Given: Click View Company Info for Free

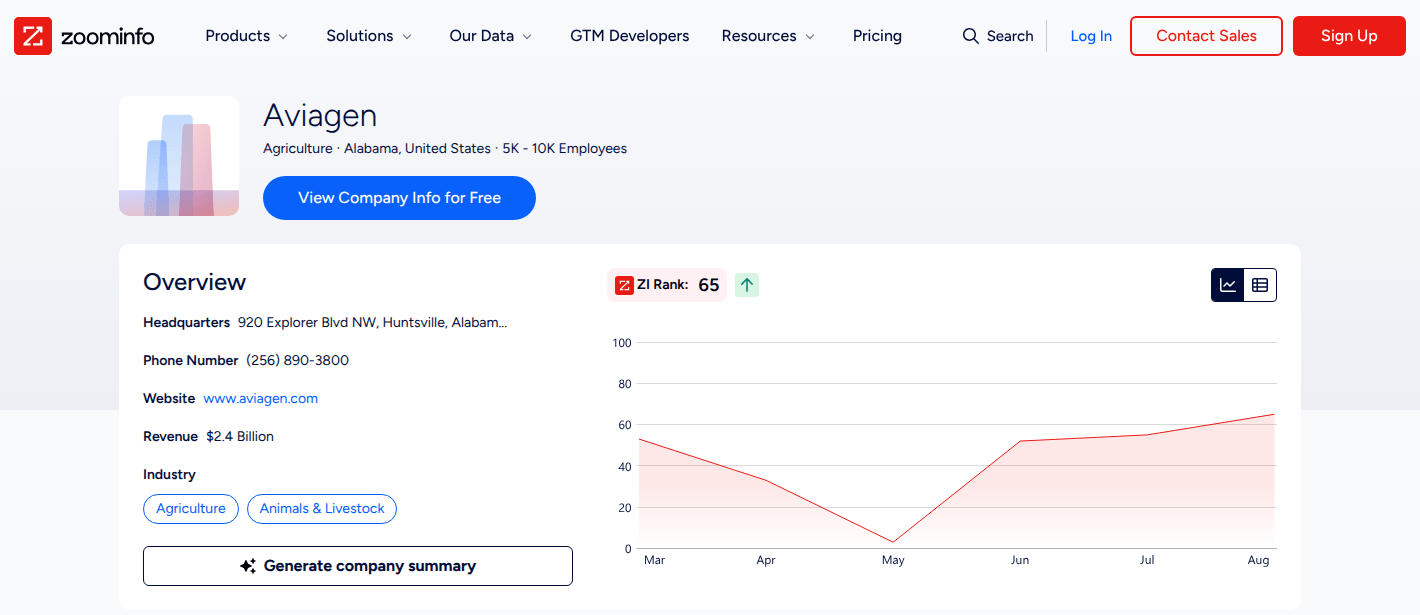Looking at the screenshot, I should (x=399, y=198).
